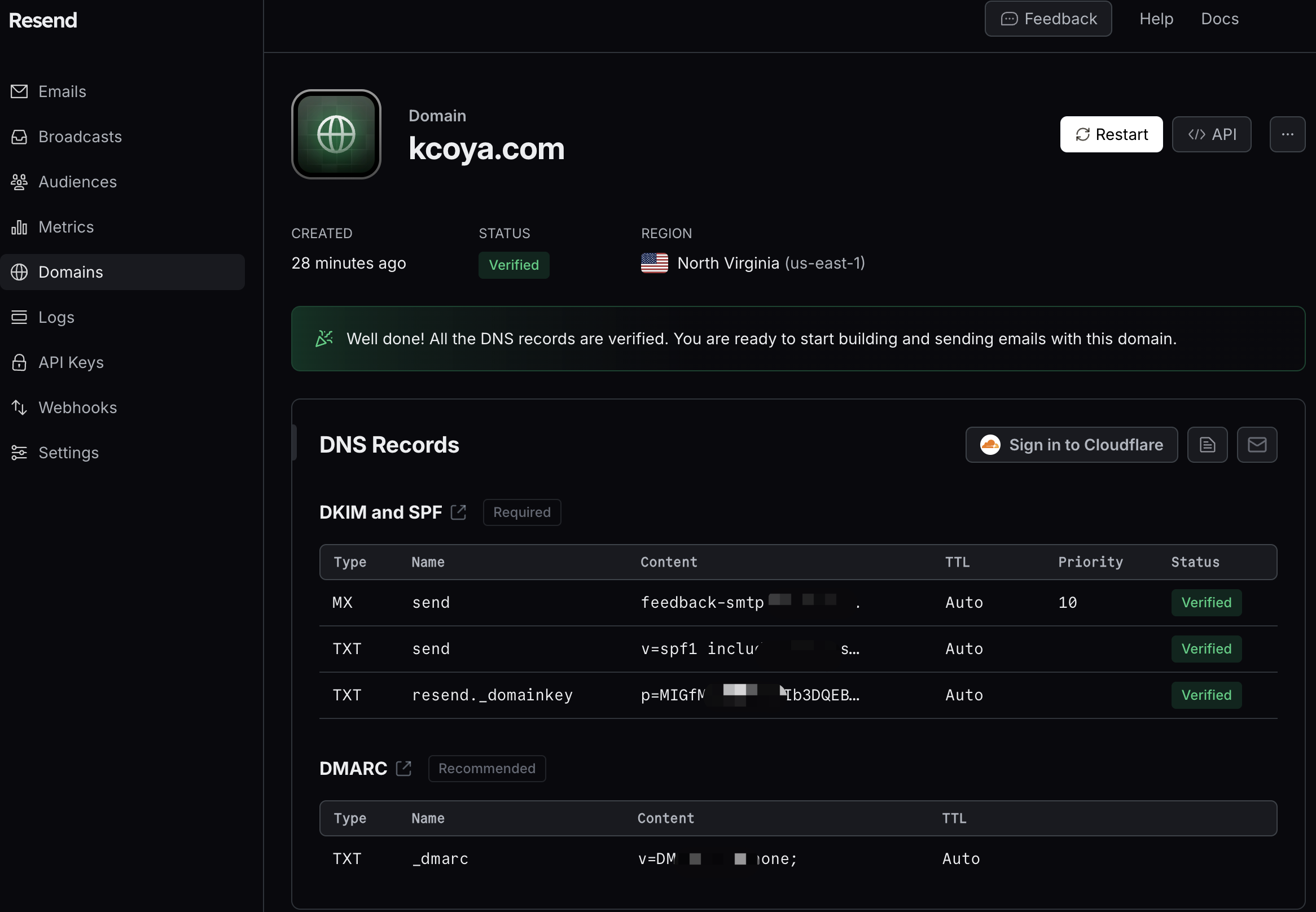
Task: Click the API code button
Action: 1212,134
